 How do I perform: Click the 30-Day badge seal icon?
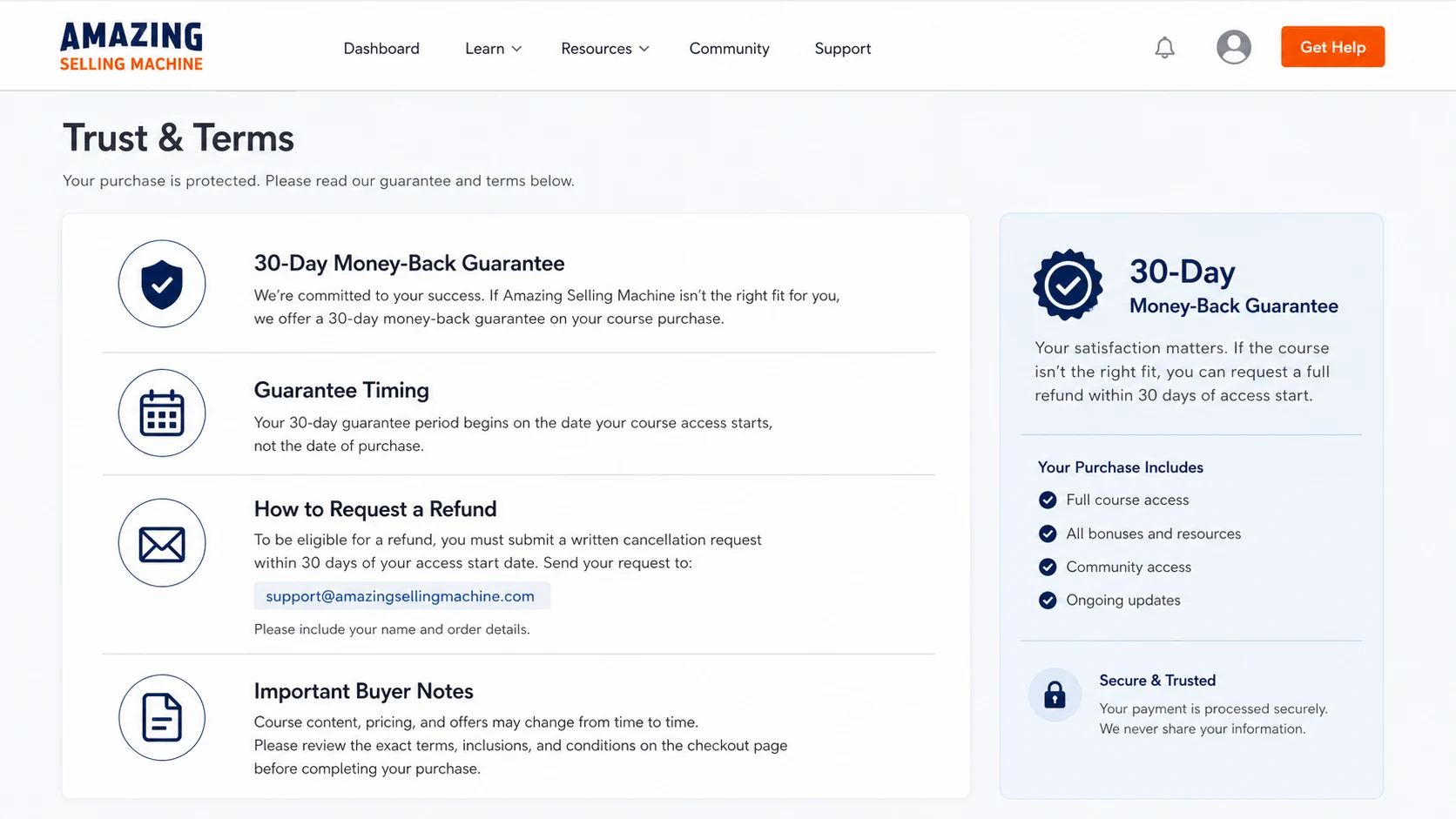(1068, 285)
